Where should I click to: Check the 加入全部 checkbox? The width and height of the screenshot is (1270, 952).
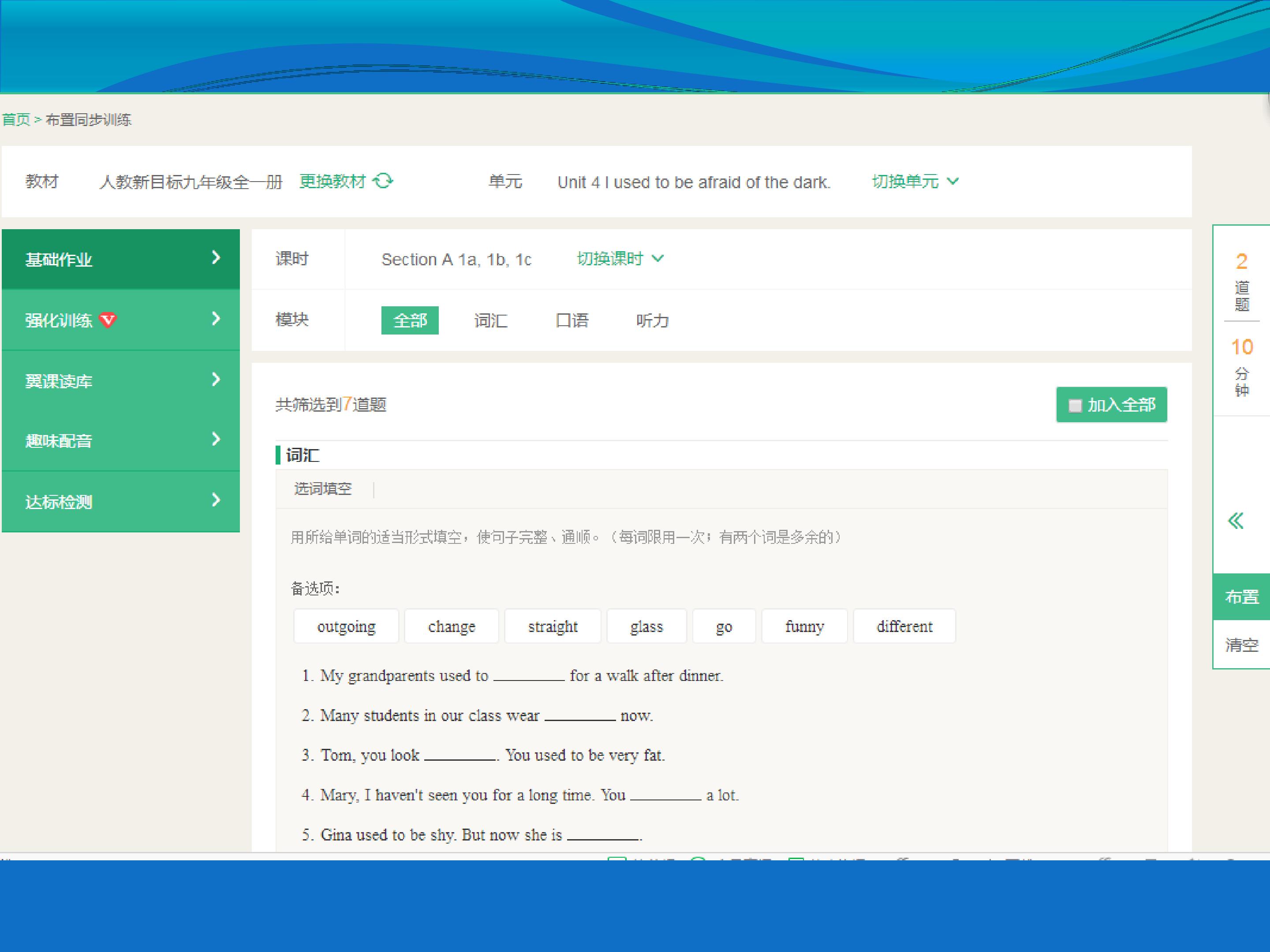pos(1075,406)
